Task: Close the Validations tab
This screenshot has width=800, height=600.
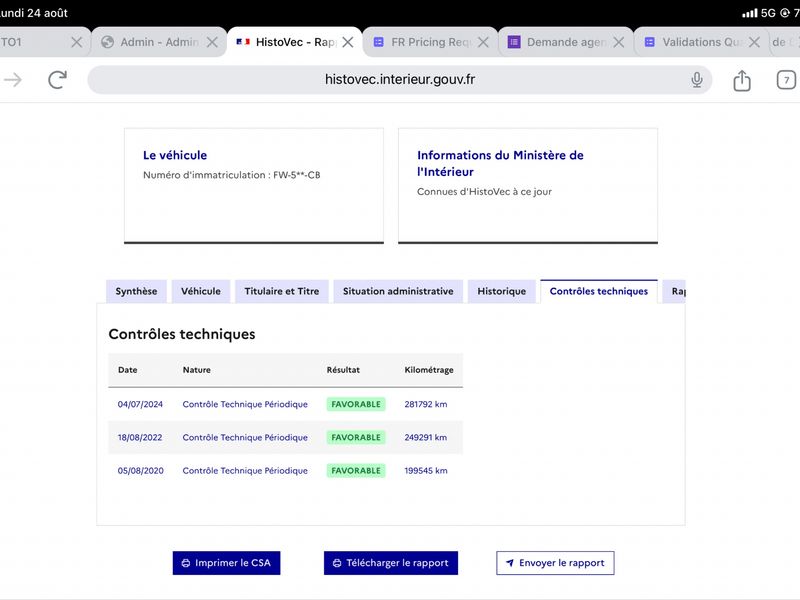Action: click(754, 42)
